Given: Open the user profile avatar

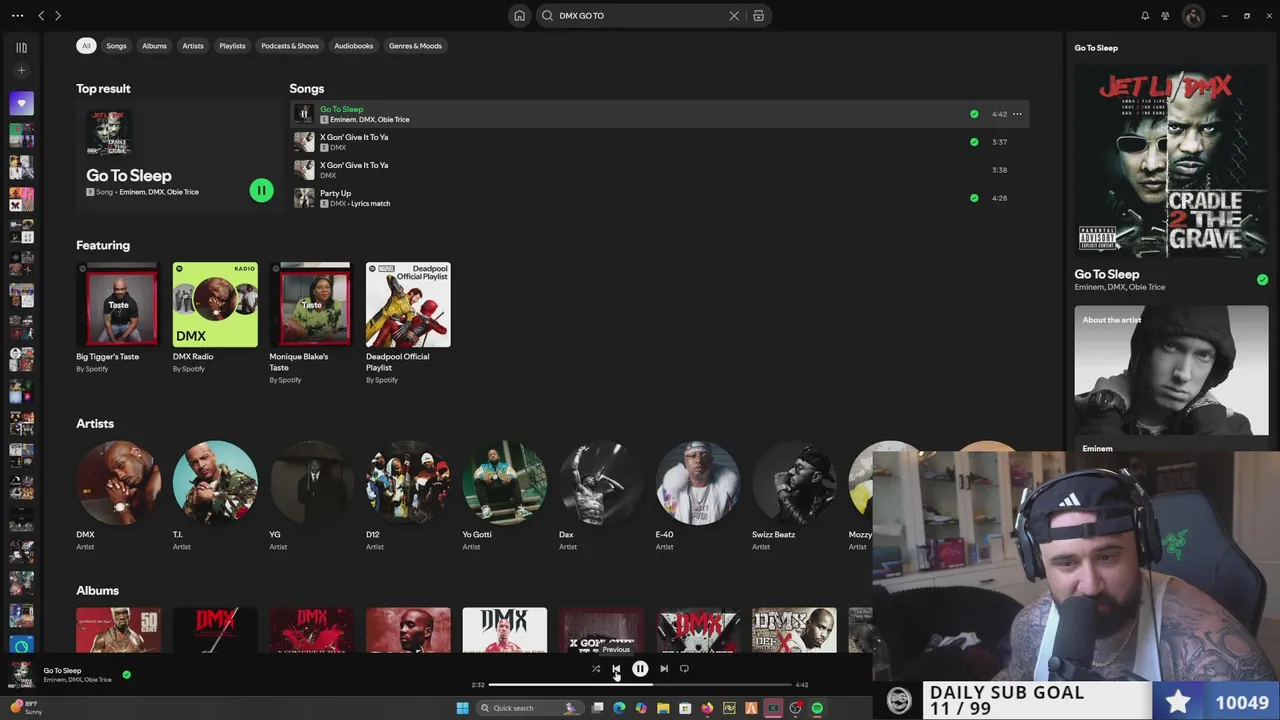Looking at the screenshot, I should coord(1192,16).
